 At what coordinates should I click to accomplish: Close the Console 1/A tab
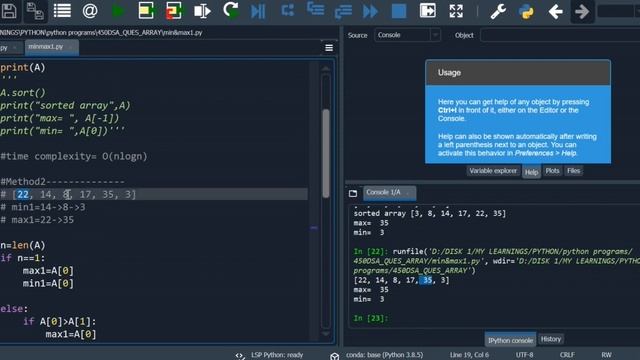point(408,193)
